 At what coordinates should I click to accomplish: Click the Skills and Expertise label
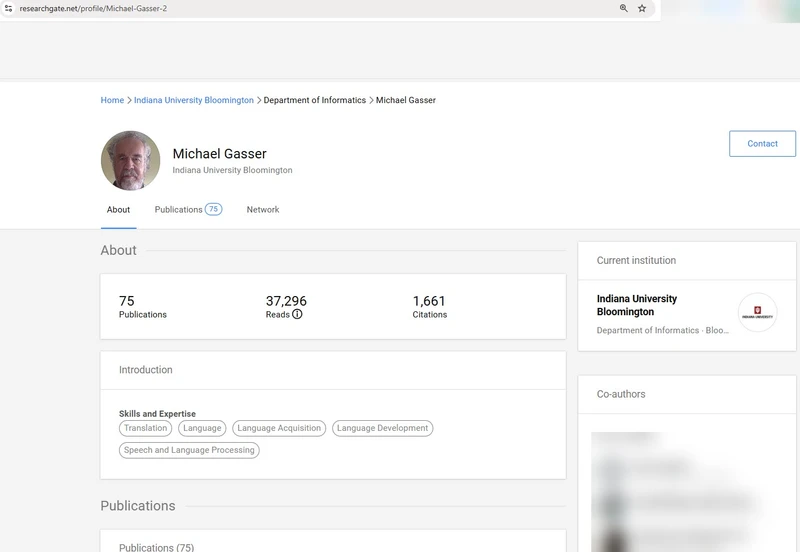coord(157,414)
